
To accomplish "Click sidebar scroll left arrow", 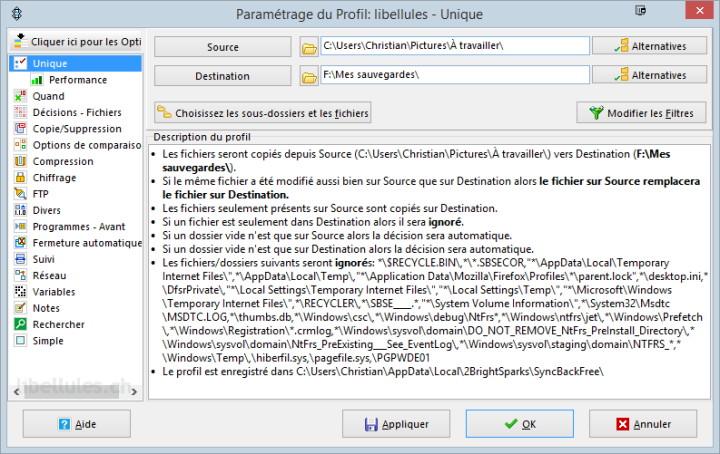I will point(17,392).
